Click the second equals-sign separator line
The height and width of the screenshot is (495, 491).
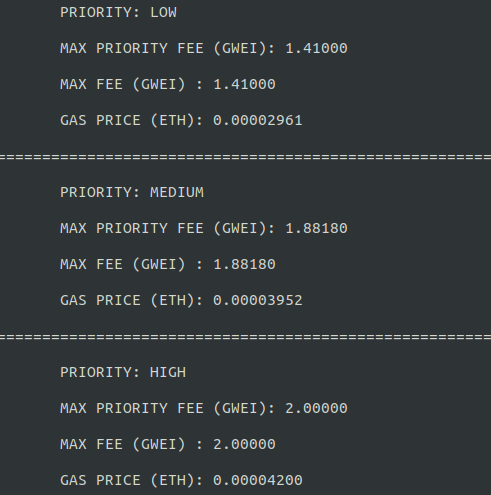point(245,337)
